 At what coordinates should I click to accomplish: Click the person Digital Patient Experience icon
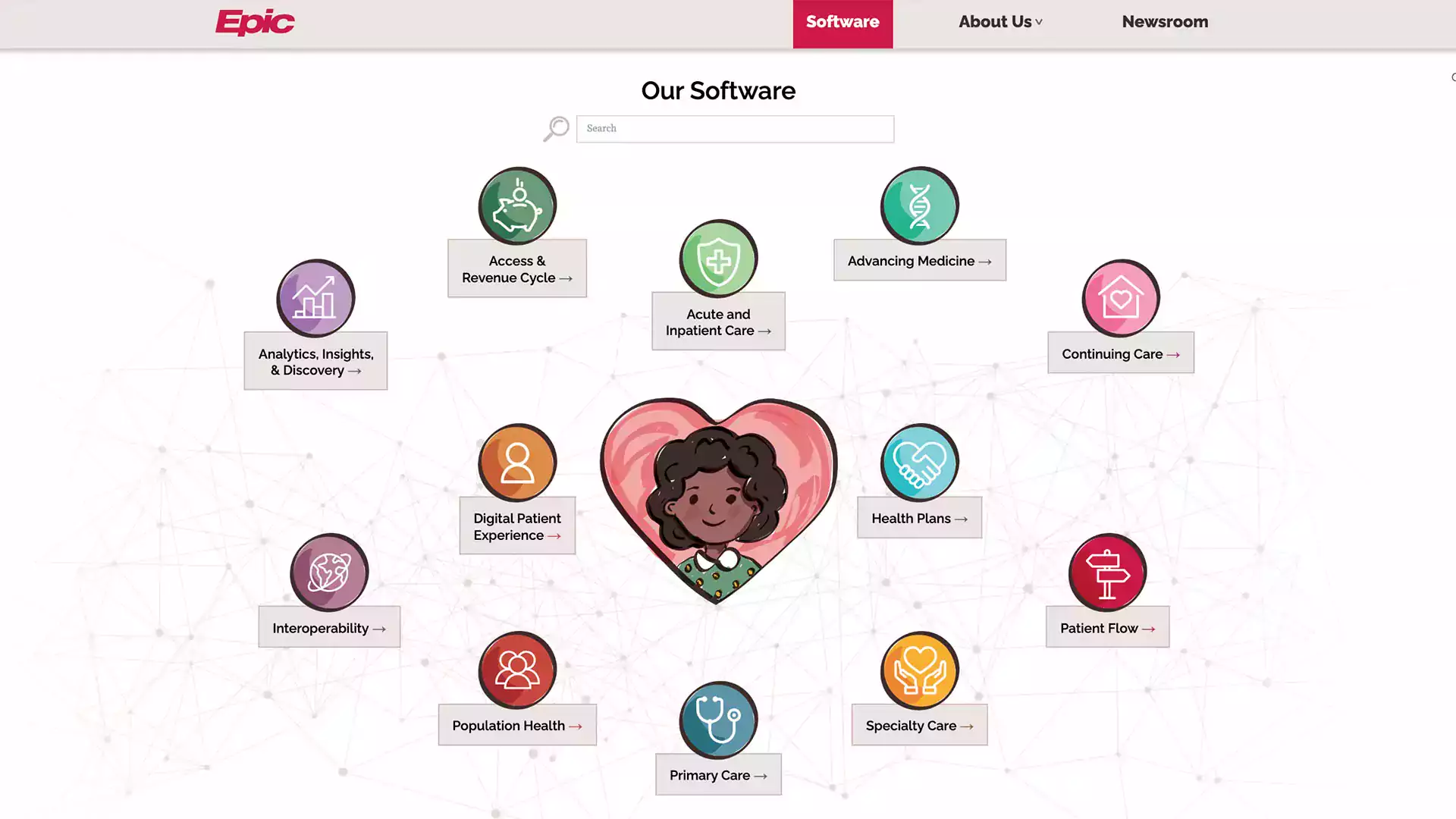(x=517, y=463)
